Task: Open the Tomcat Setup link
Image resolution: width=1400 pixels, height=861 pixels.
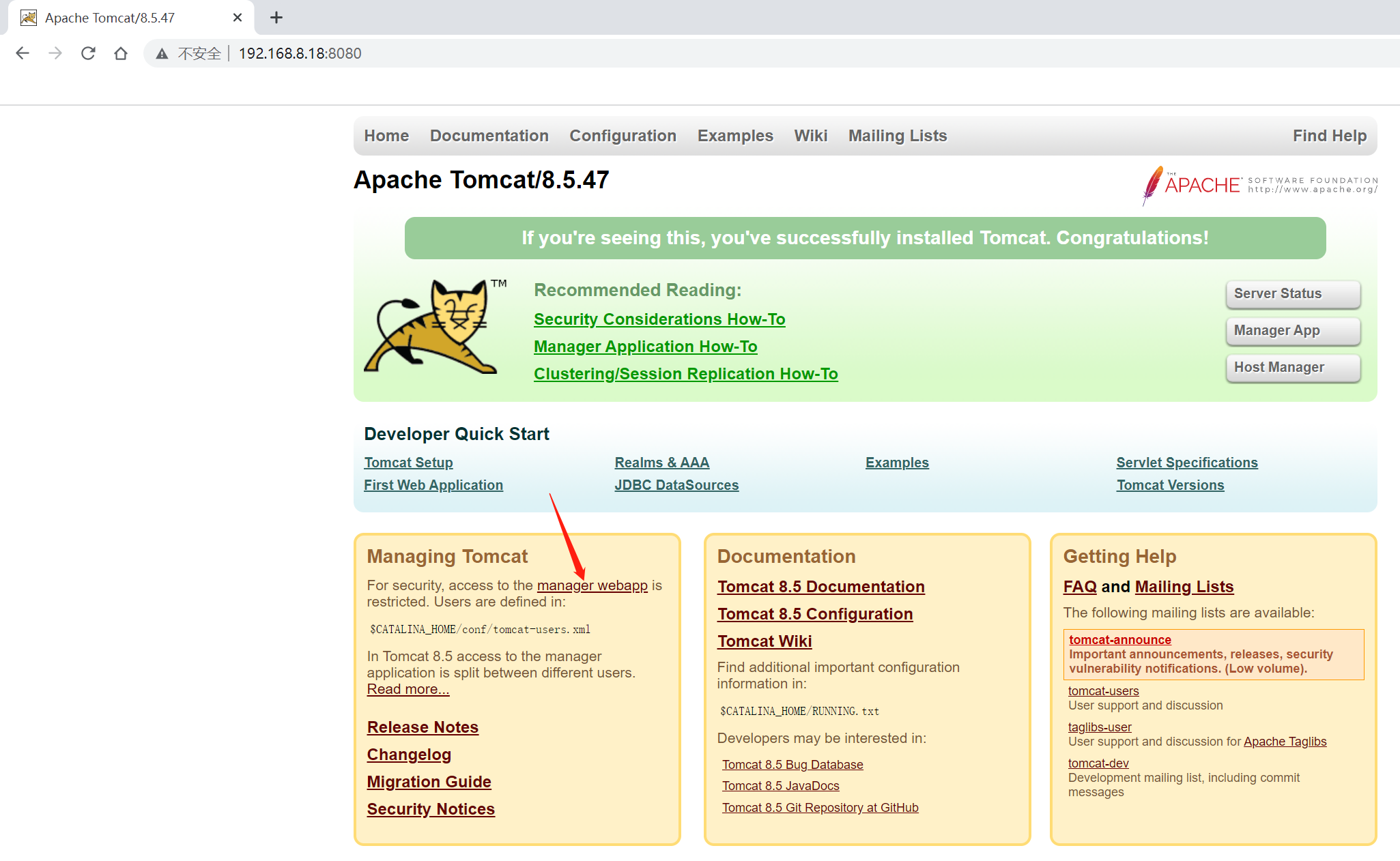Action: (x=408, y=463)
